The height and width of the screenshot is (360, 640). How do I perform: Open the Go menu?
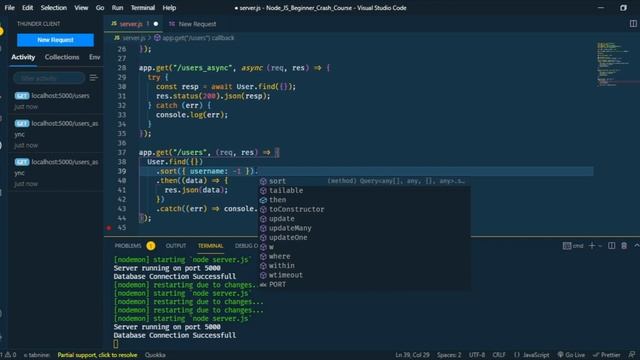pyautogui.click(x=100, y=8)
